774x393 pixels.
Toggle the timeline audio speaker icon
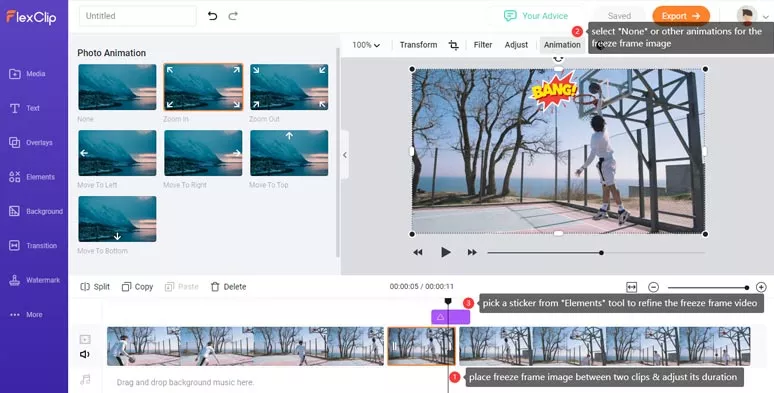click(85, 354)
